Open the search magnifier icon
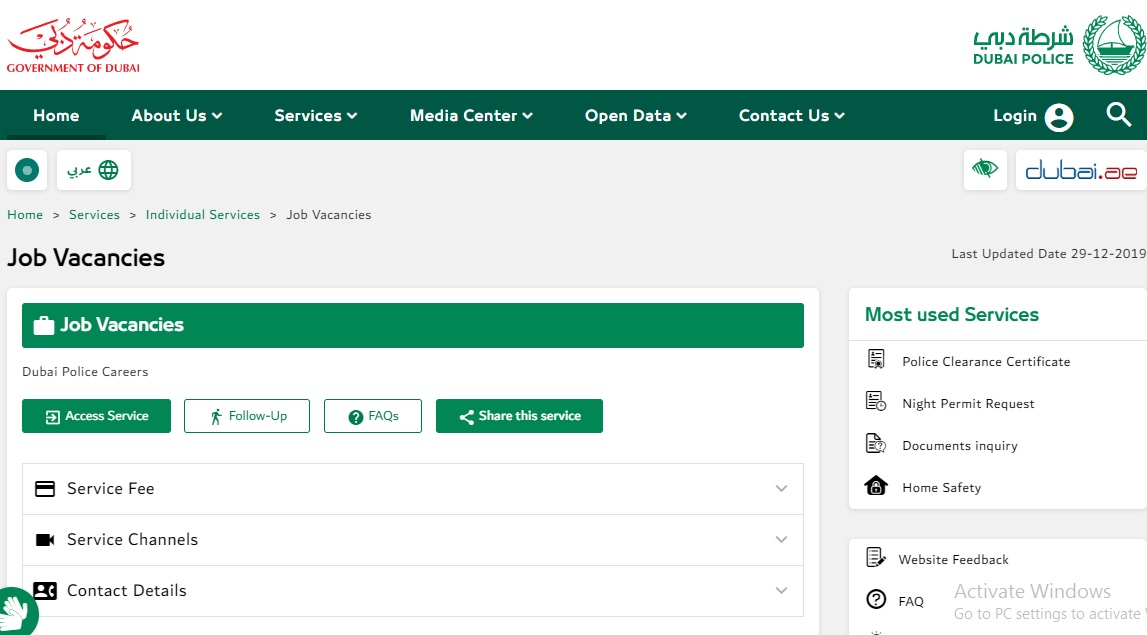Viewport: 1147px width, 635px height. point(1118,114)
